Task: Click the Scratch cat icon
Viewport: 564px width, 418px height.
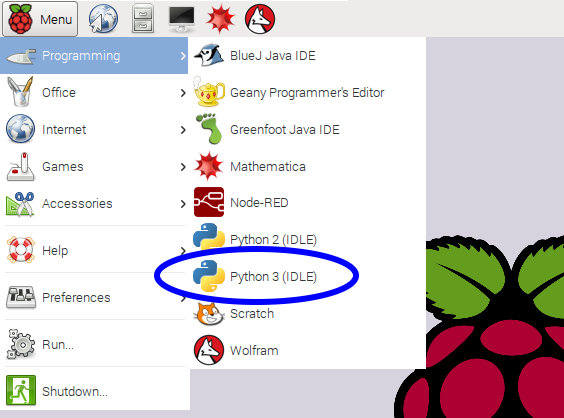Action: (209, 314)
